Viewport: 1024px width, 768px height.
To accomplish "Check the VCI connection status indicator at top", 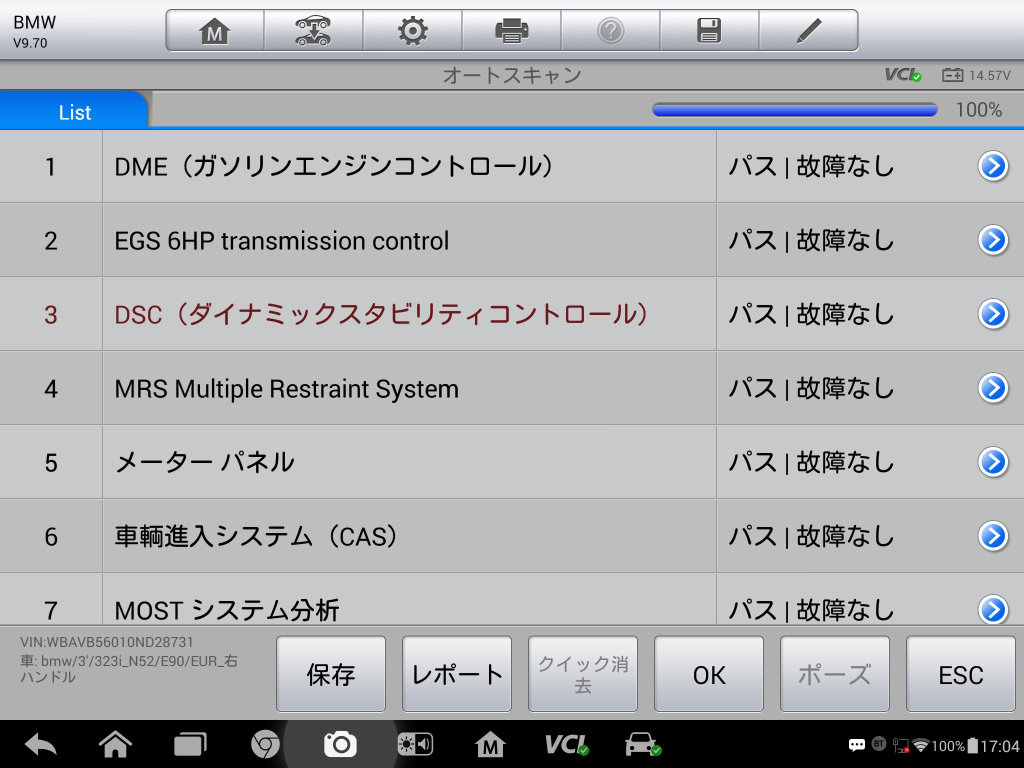I will [x=903, y=75].
